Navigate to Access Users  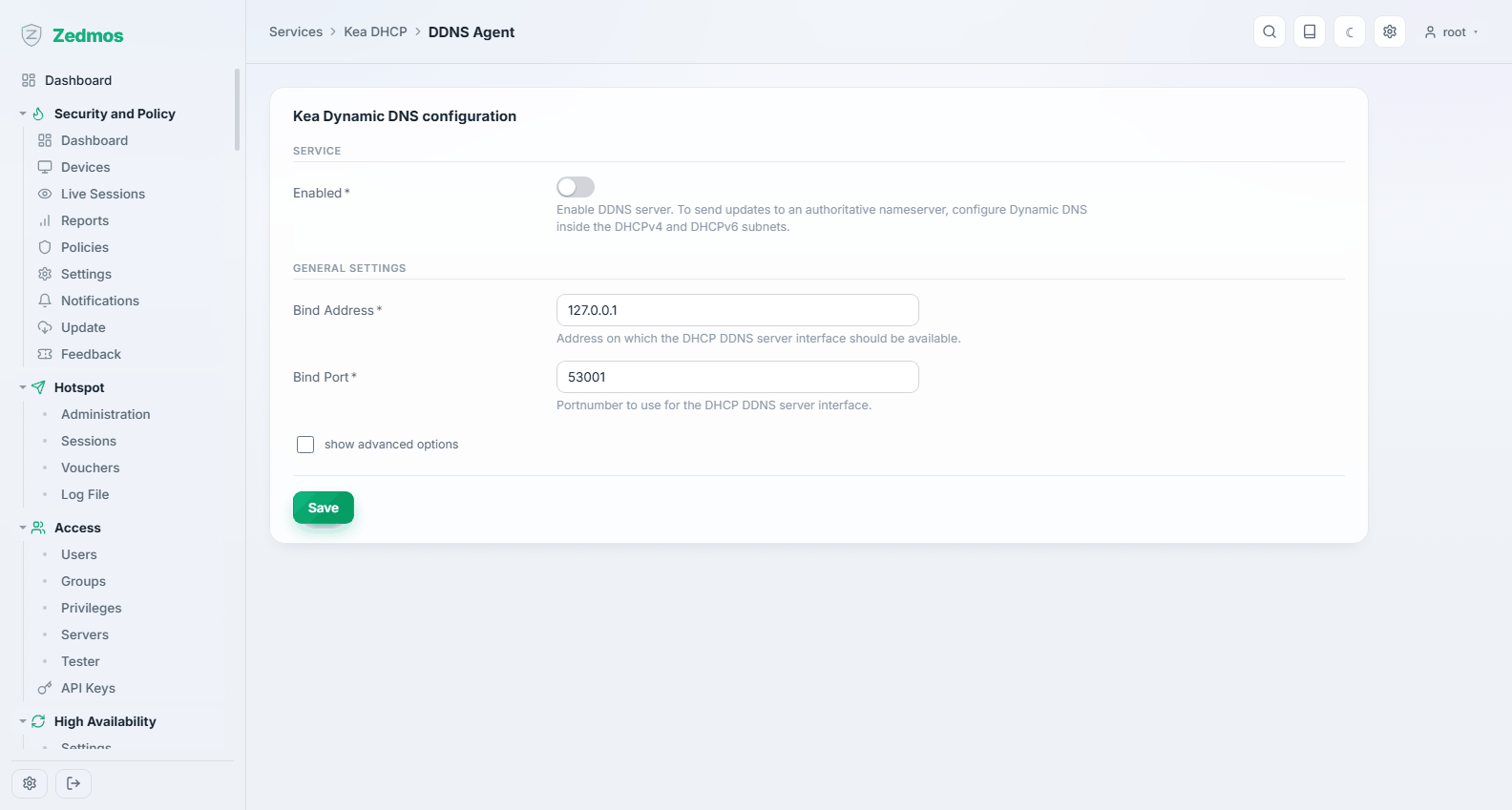coord(79,554)
